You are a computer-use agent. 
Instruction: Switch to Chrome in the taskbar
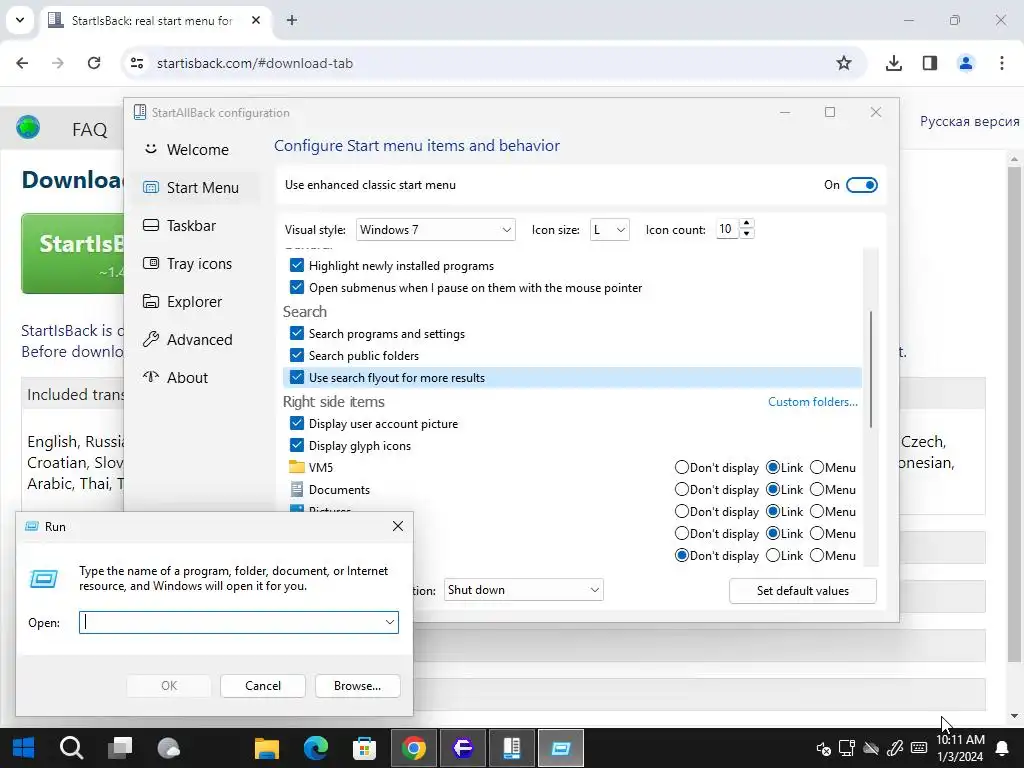coord(413,748)
